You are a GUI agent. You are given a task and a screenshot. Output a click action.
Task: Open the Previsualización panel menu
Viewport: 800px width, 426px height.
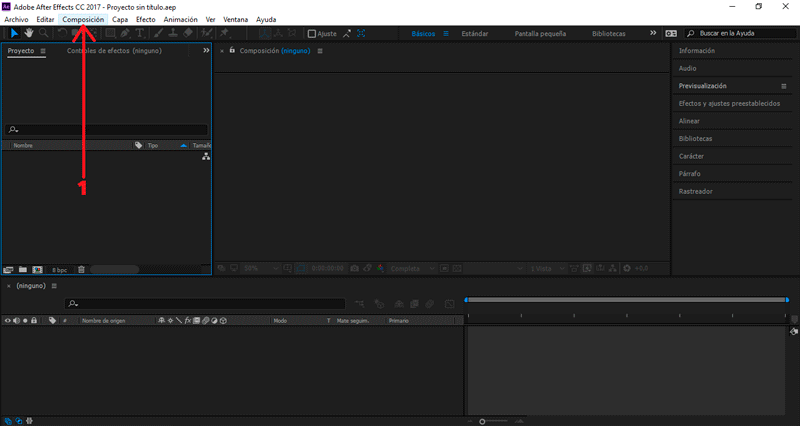(x=784, y=86)
